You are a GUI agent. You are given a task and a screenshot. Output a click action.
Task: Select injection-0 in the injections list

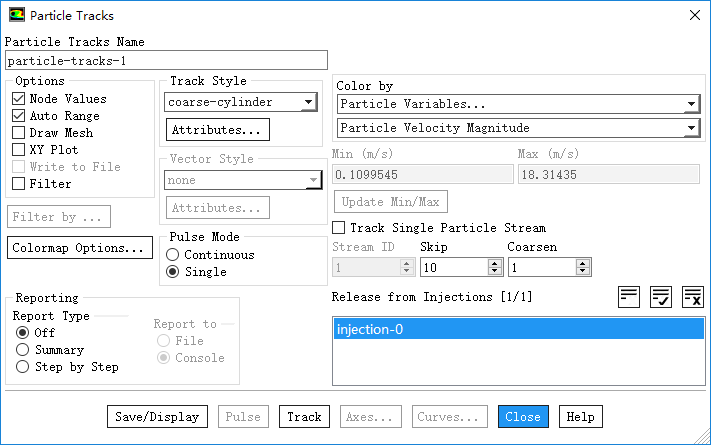(518, 330)
